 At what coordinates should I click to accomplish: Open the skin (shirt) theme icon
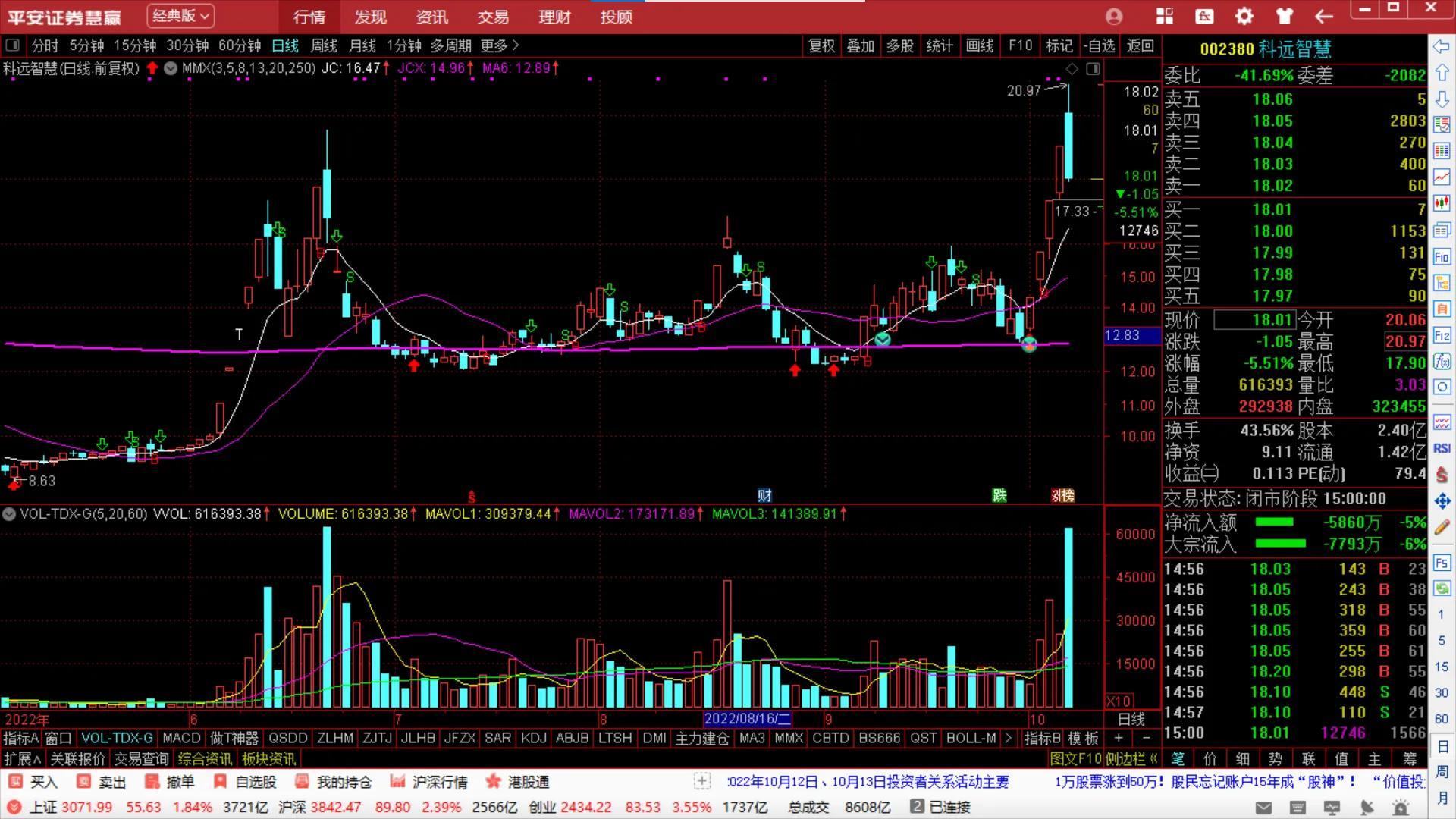tap(1284, 16)
